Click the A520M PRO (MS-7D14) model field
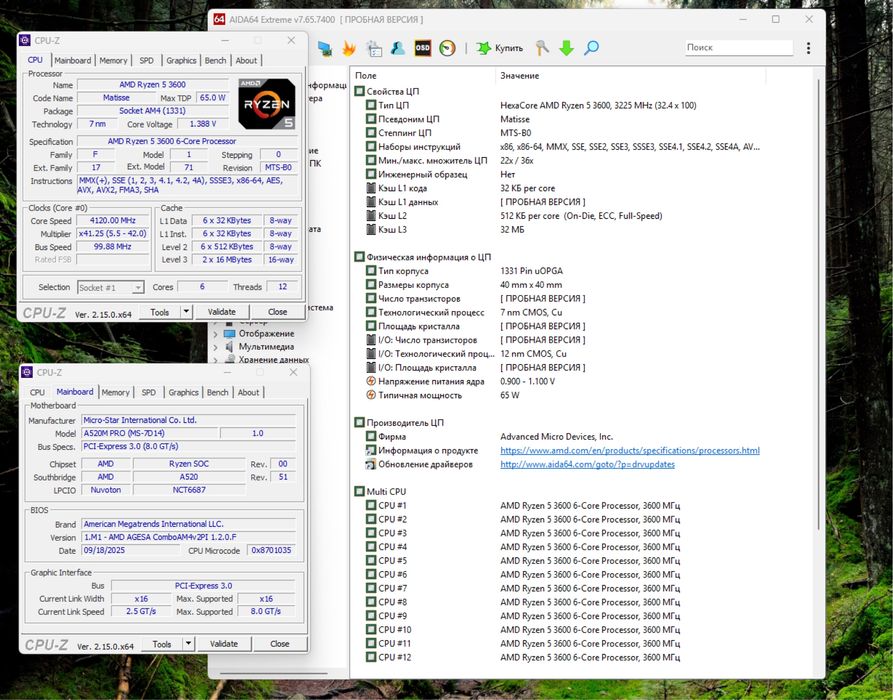The height and width of the screenshot is (700, 893). pos(149,433)
